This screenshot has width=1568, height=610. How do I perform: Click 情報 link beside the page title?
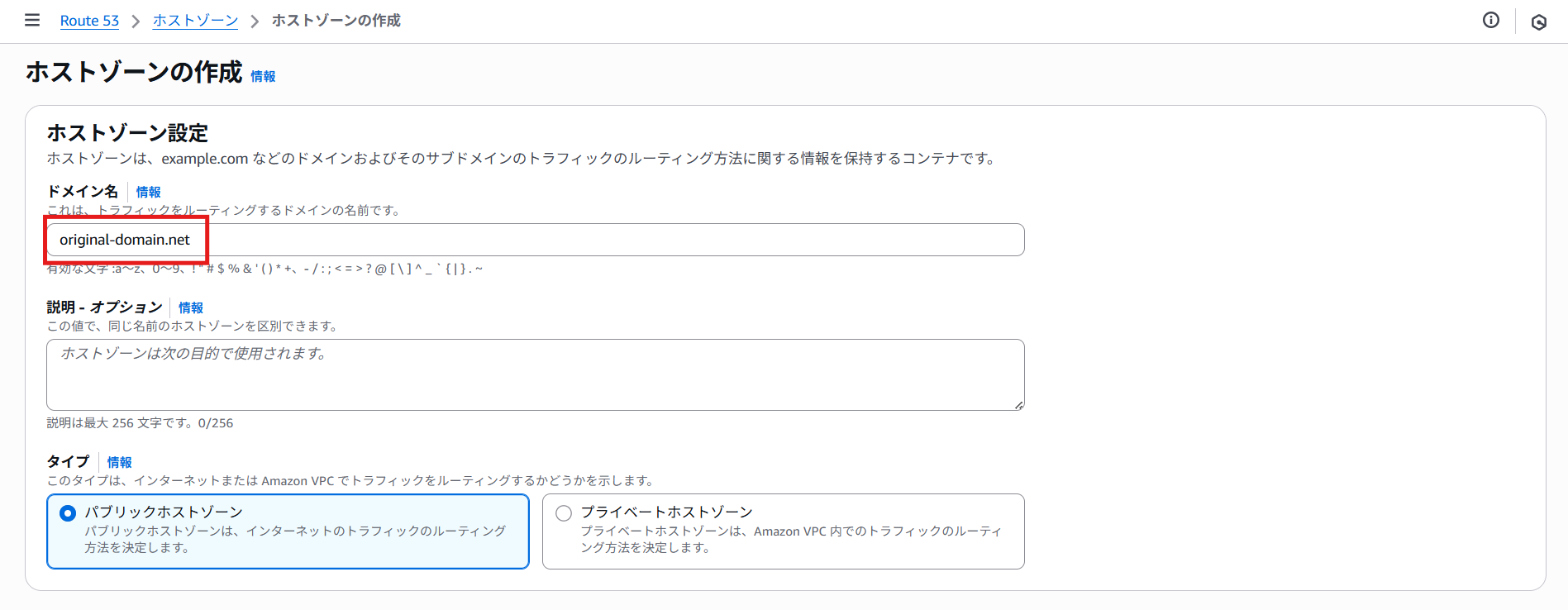(263, 76)
